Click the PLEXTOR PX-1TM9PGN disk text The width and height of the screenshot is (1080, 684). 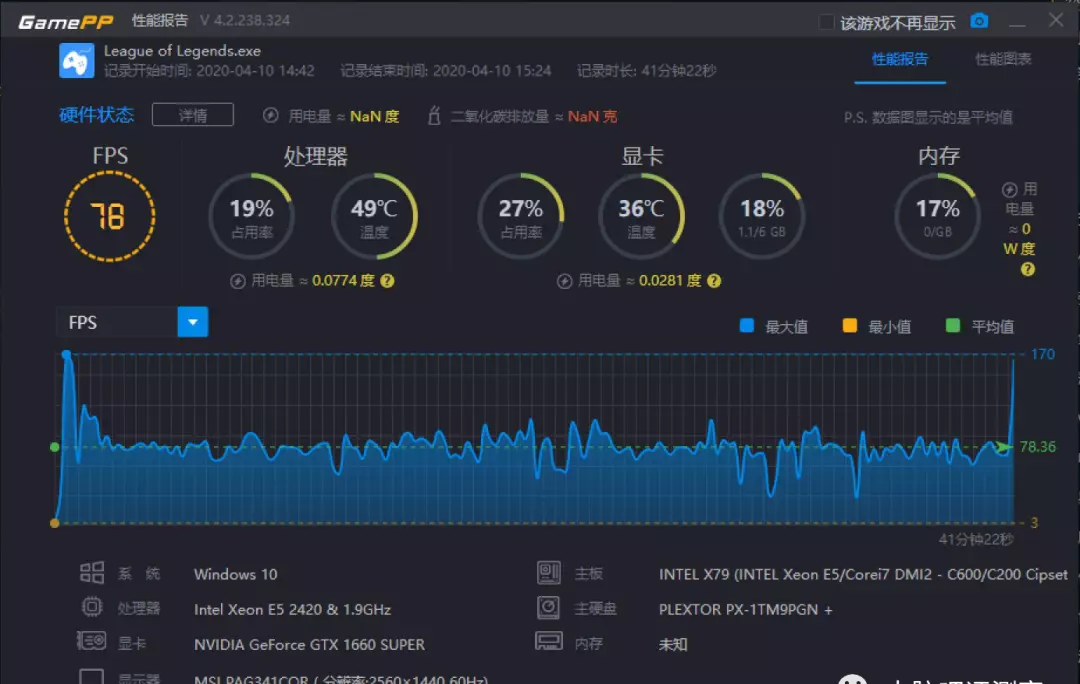tap(745, 610)
